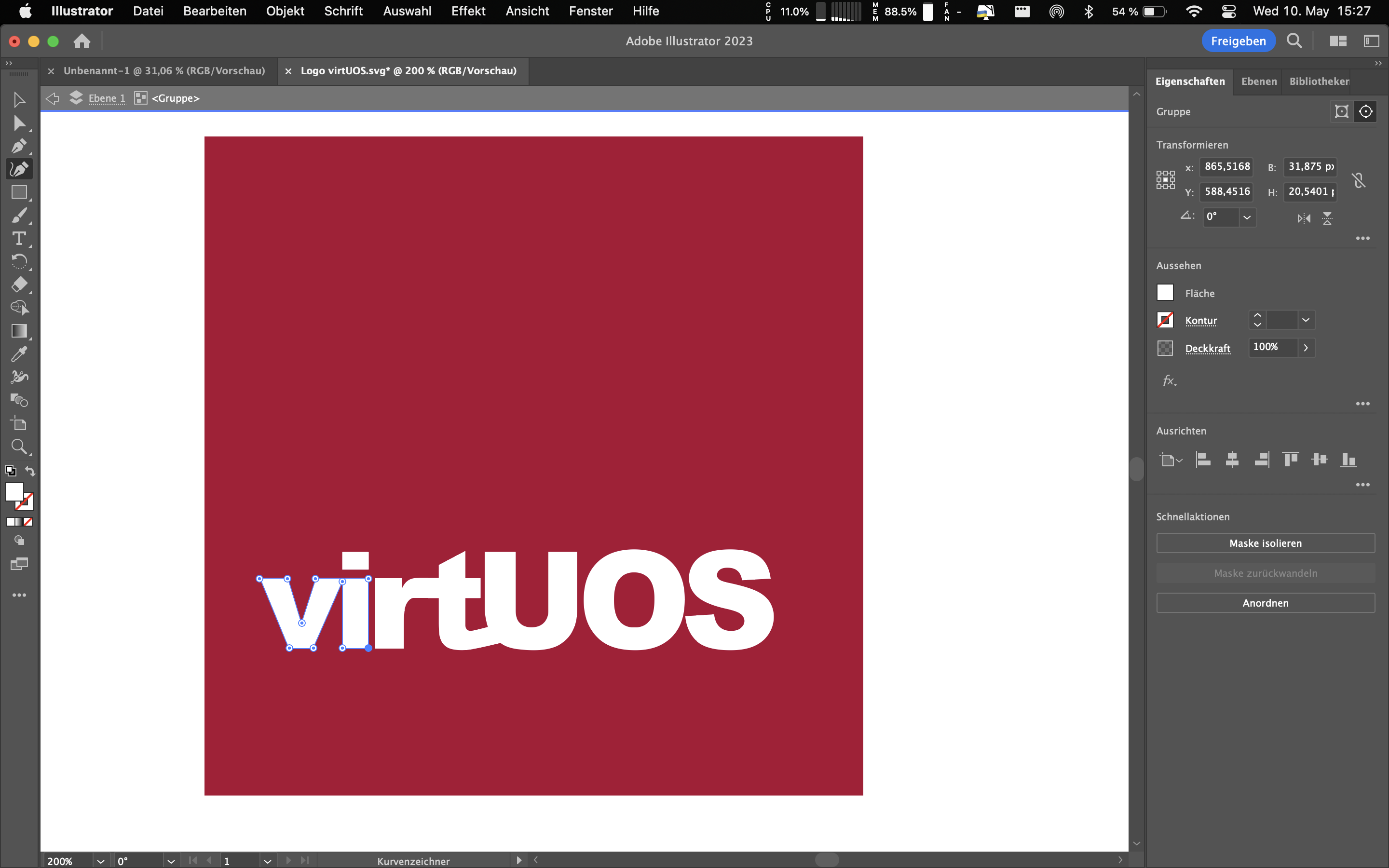This screenshot has width=1389, height=868.
Task: Flip horizontally in Transform panel
Action: coord(1304,218)
